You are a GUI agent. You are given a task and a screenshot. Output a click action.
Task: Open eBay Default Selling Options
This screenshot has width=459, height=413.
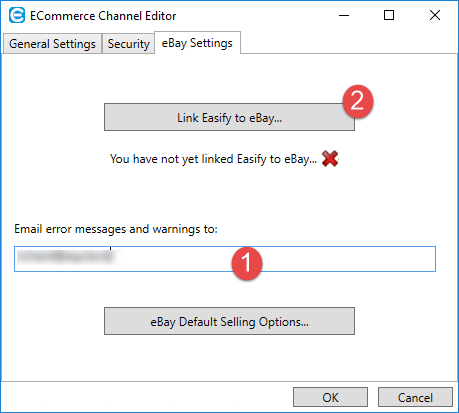tap(229, 321)
